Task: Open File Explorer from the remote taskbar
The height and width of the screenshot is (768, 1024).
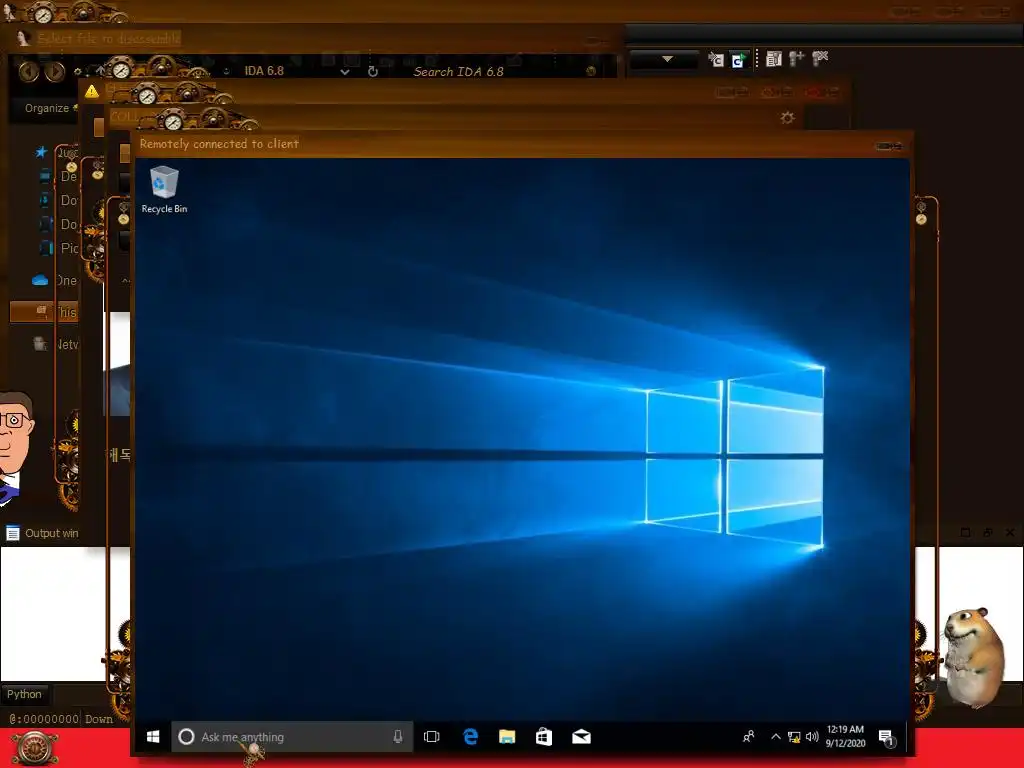Action: (x=507, y=737)
